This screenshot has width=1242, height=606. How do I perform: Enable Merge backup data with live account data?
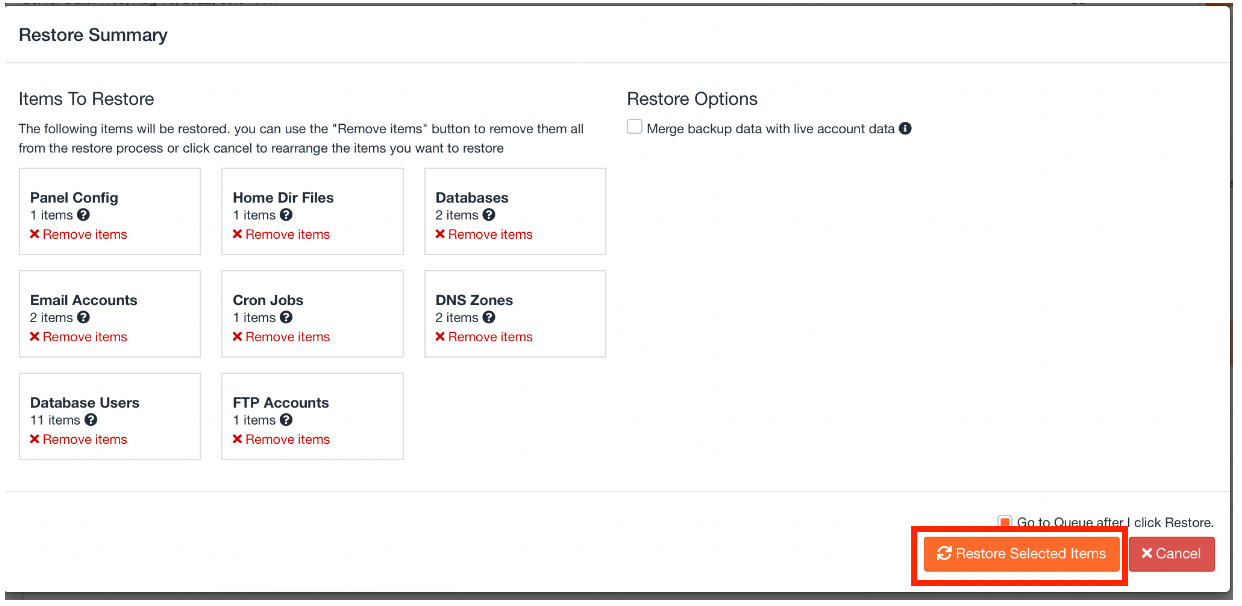[x=635, y=128]
